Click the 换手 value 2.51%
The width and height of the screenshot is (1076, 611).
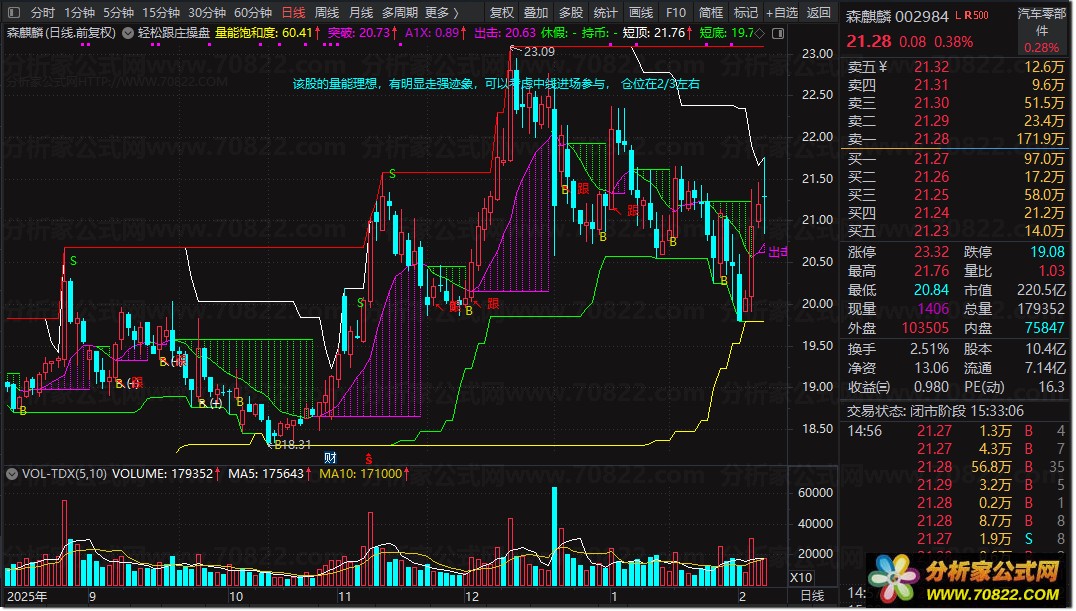[930, 349]
